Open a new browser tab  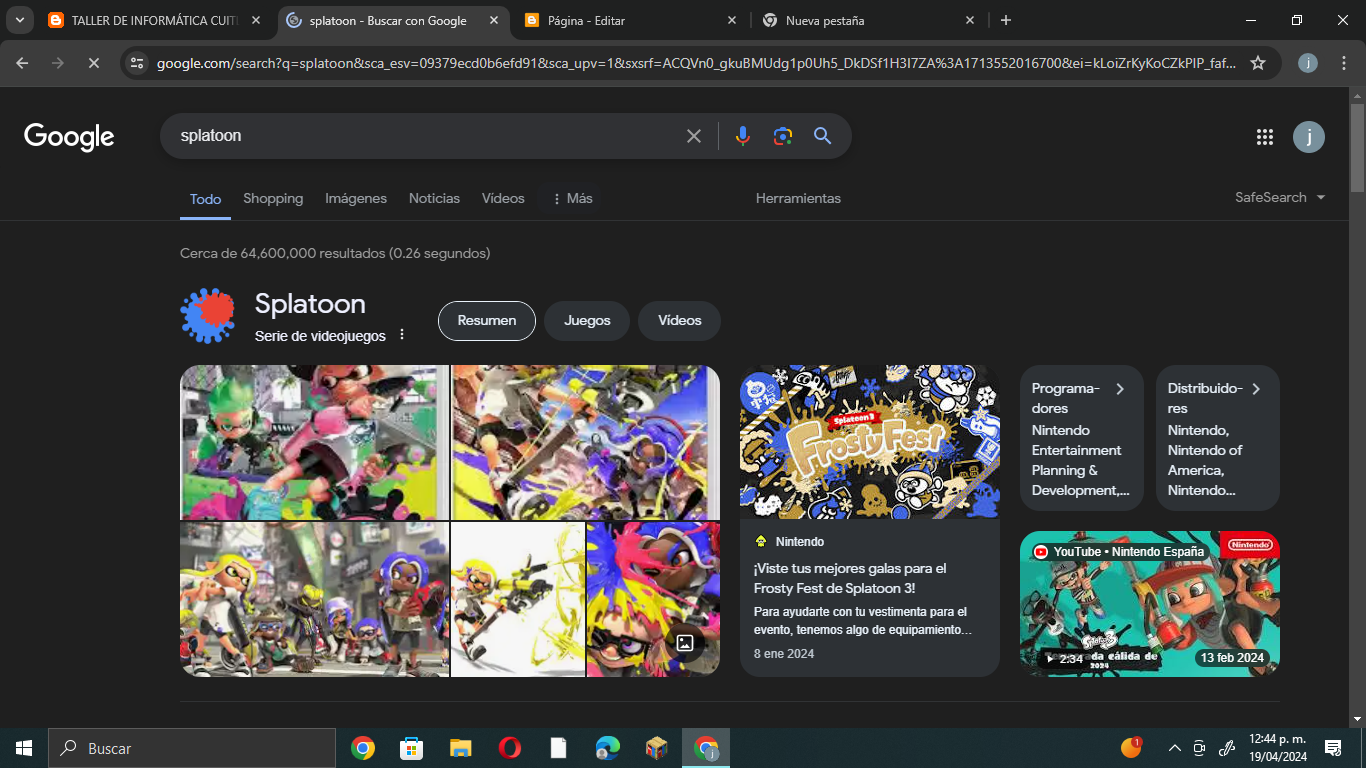coord(1006,20)
